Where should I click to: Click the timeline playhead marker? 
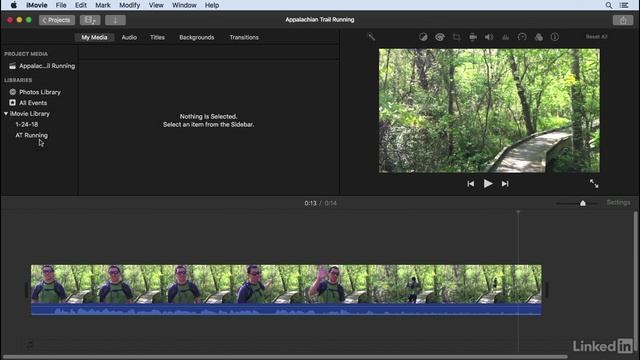coord(518,212)
